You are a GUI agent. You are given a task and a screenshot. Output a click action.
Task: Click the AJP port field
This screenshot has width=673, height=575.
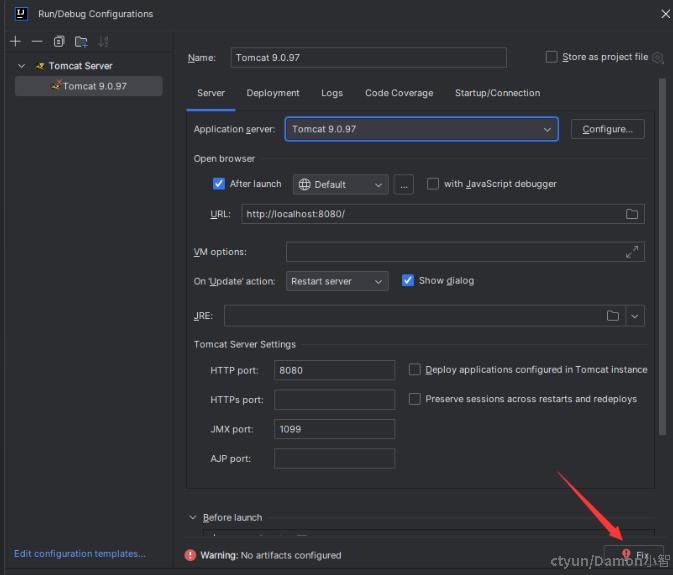coord(334,458)
